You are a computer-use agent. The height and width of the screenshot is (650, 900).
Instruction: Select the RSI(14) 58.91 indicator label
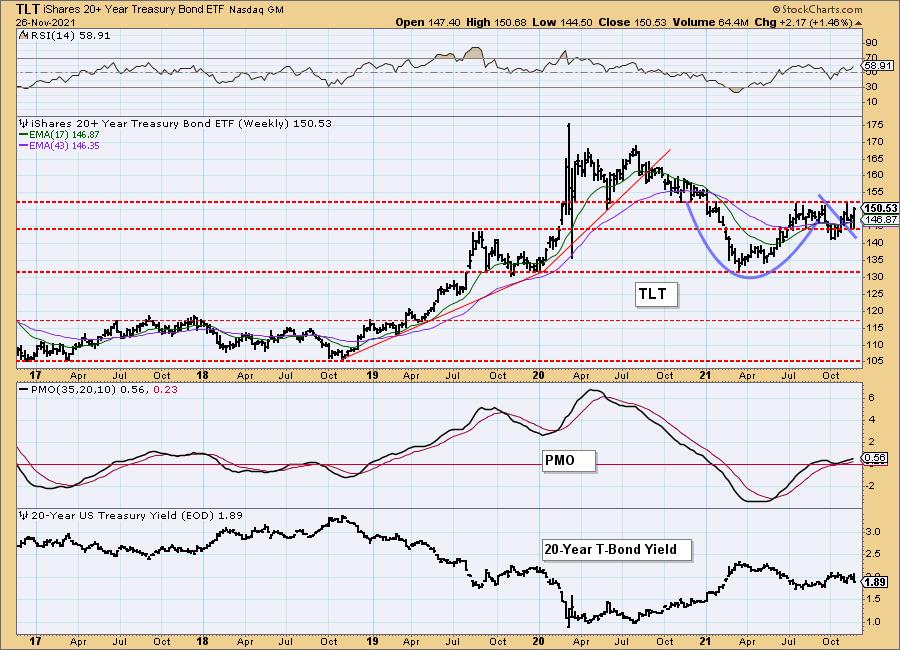(x=69, y=35)
